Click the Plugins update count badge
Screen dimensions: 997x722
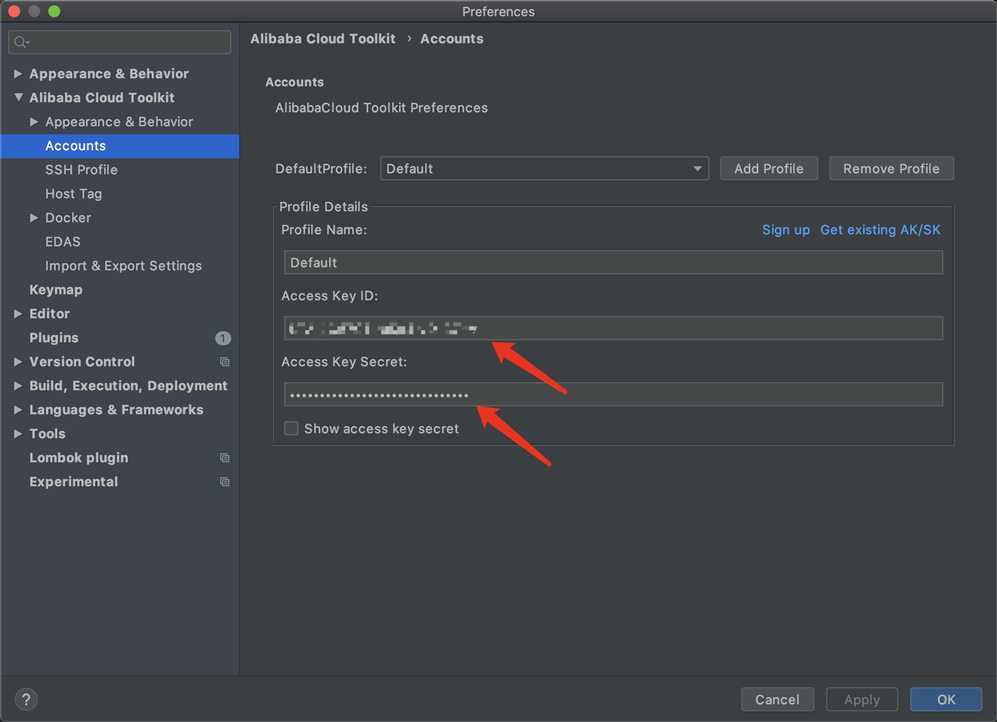tap(223, 338)
